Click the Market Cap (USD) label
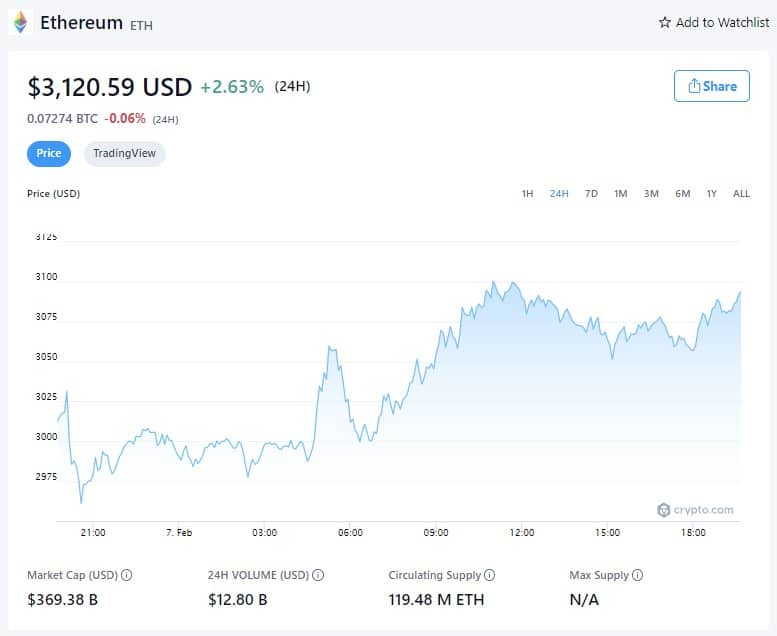The image size is (777, 636). tap(72, 575)
